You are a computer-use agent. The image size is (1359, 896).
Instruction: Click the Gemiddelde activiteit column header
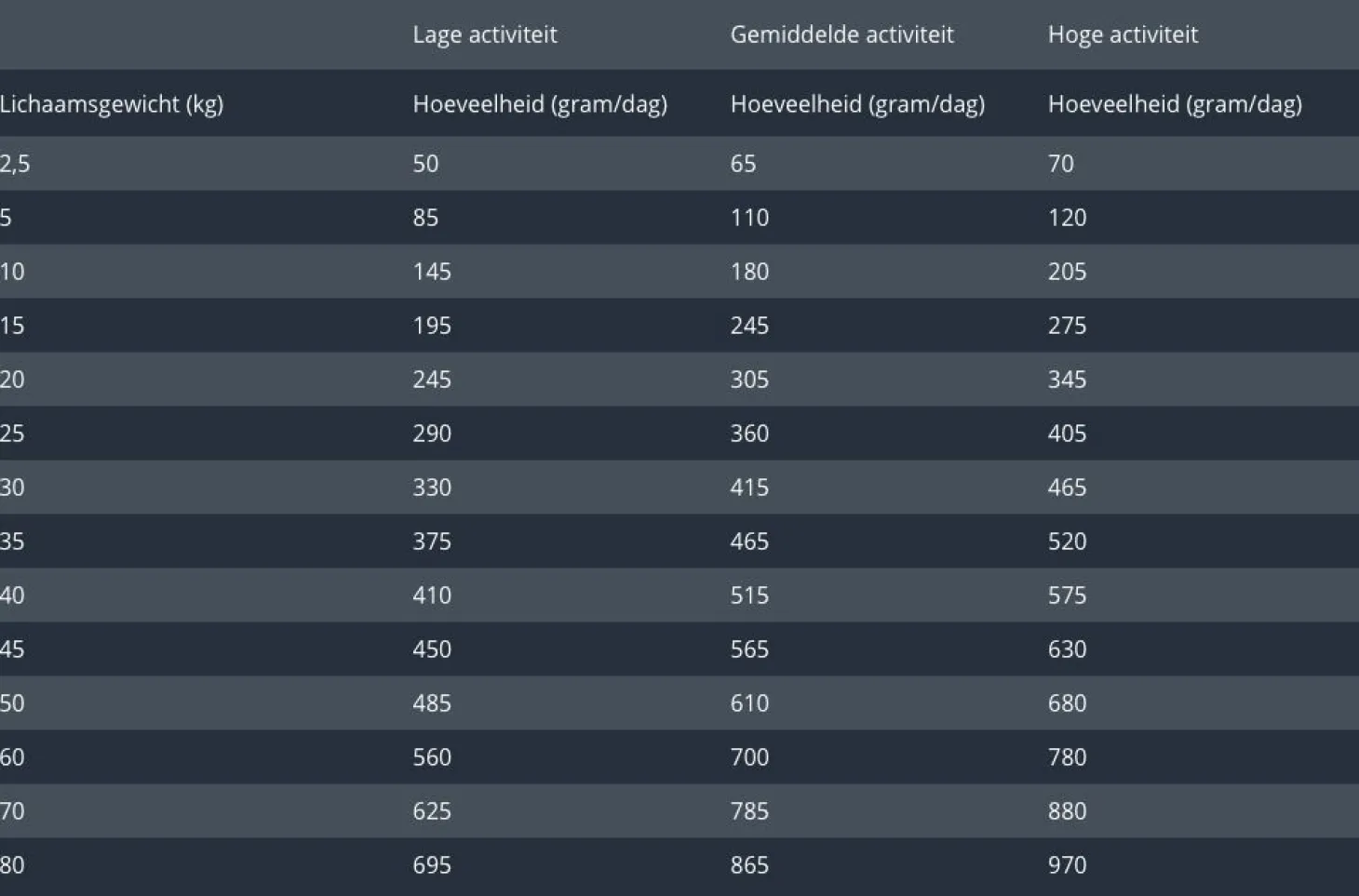[x=841, y=34]
